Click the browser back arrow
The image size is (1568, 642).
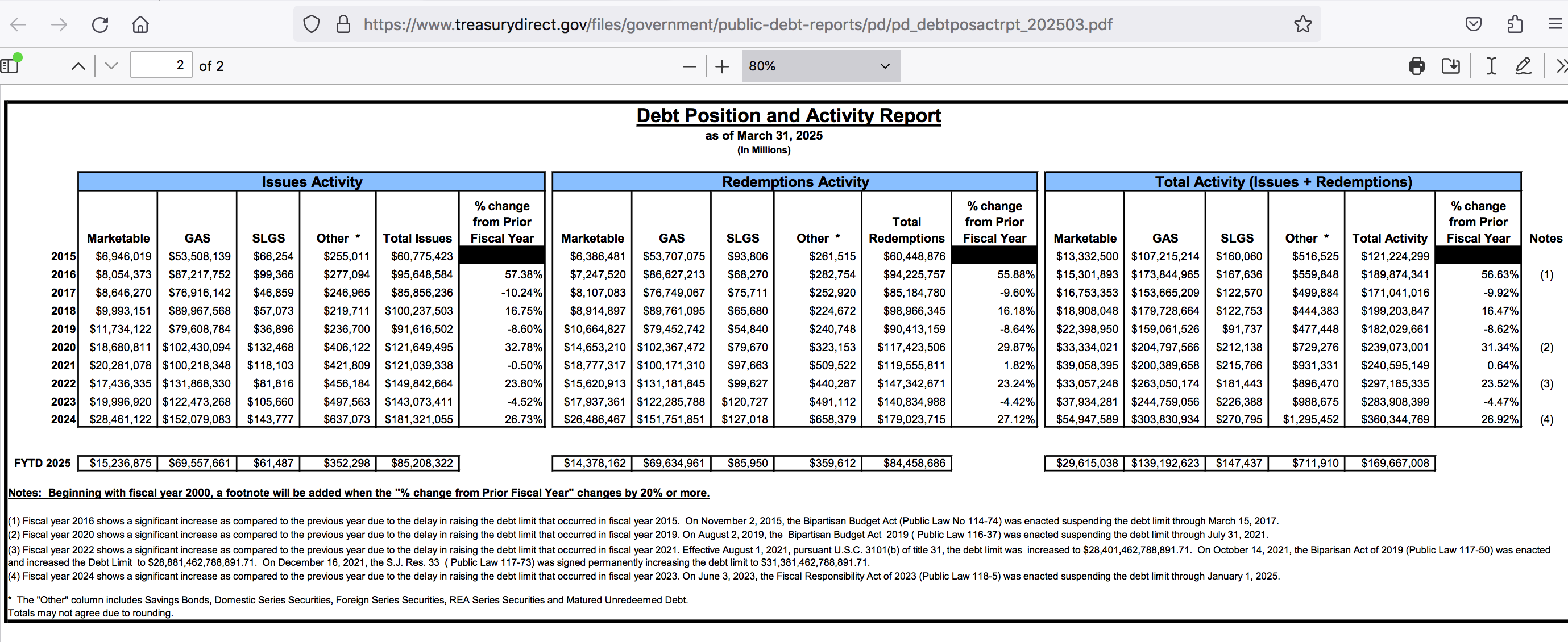coord(19,24)
